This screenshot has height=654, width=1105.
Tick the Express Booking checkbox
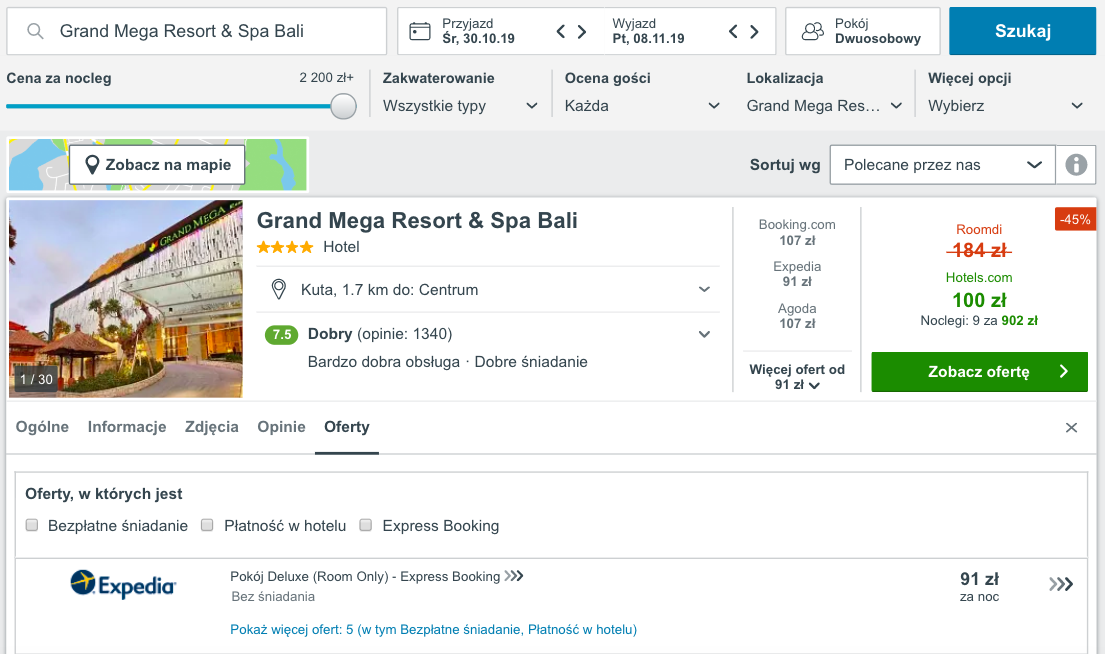pos(366,525)
